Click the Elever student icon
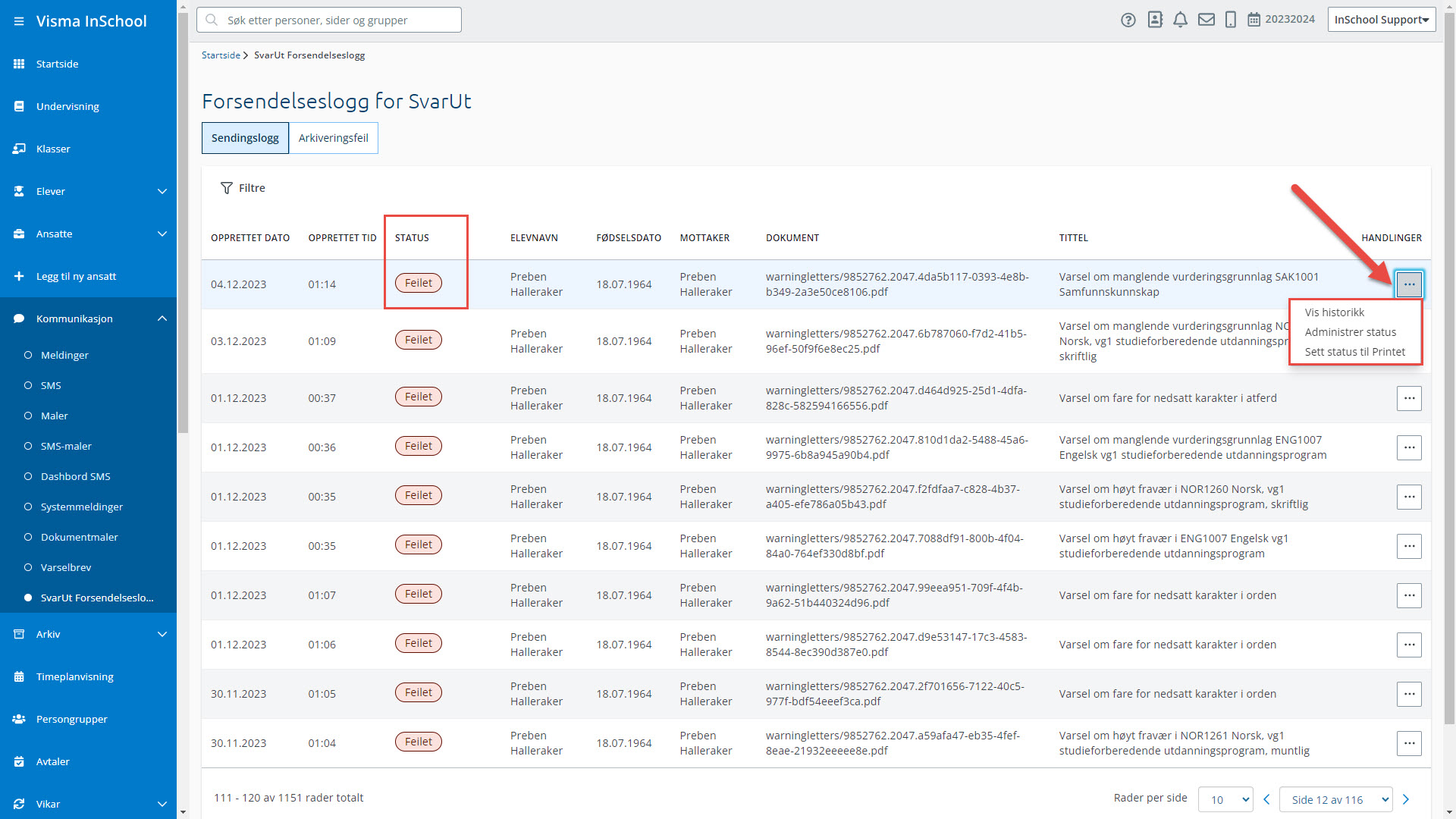1456x819 pixels. point(19,191)
